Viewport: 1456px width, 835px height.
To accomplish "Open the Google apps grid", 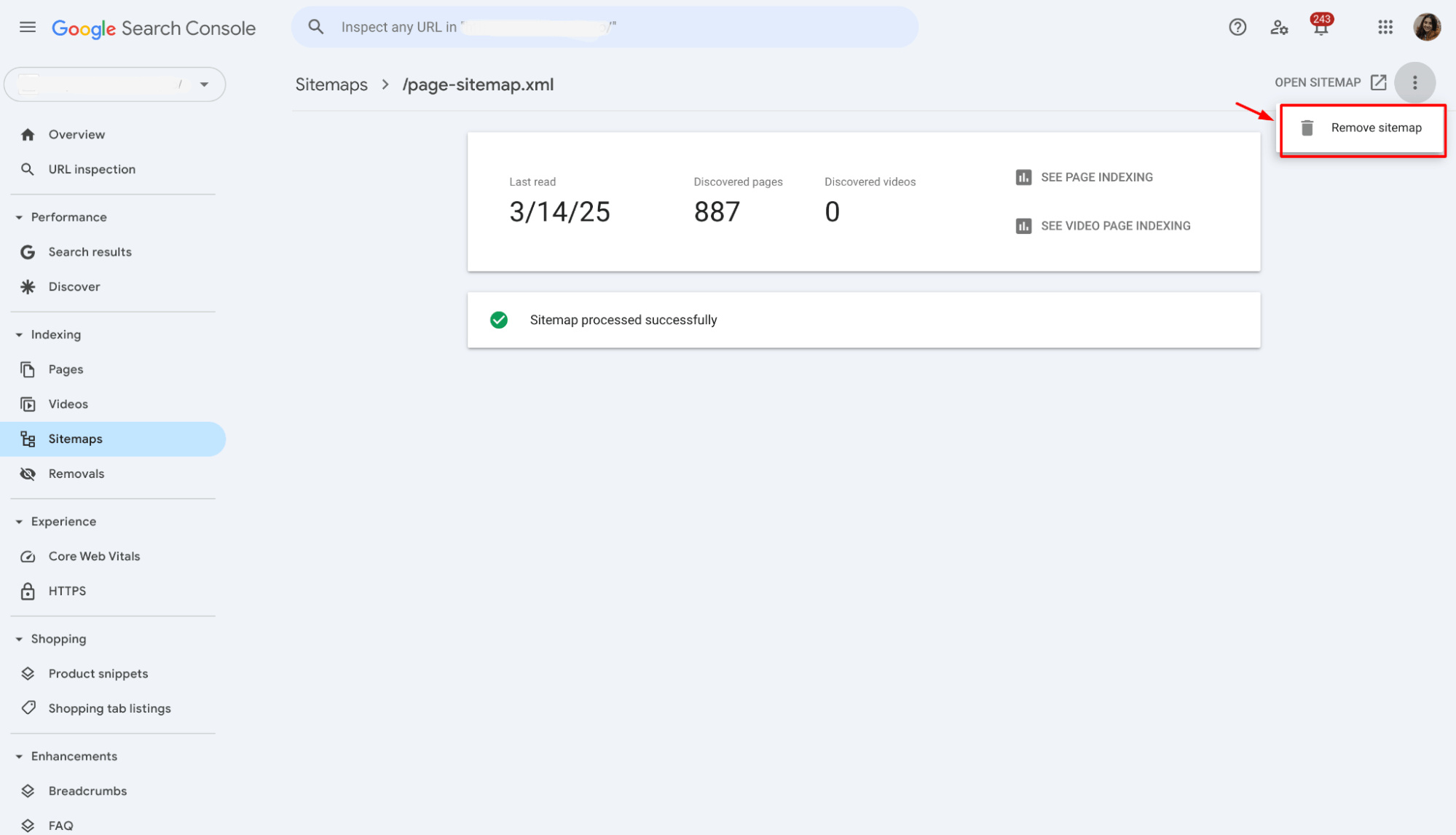I will (x=1385, y=28).
